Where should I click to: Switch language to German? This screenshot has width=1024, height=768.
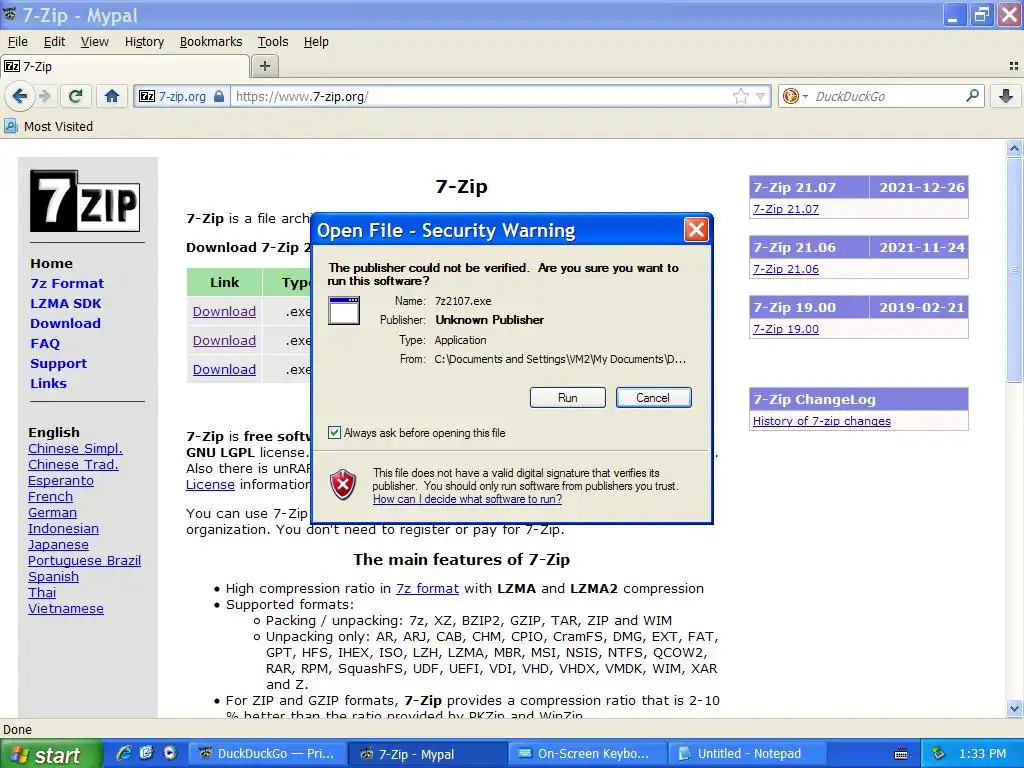tap(52, 513)
